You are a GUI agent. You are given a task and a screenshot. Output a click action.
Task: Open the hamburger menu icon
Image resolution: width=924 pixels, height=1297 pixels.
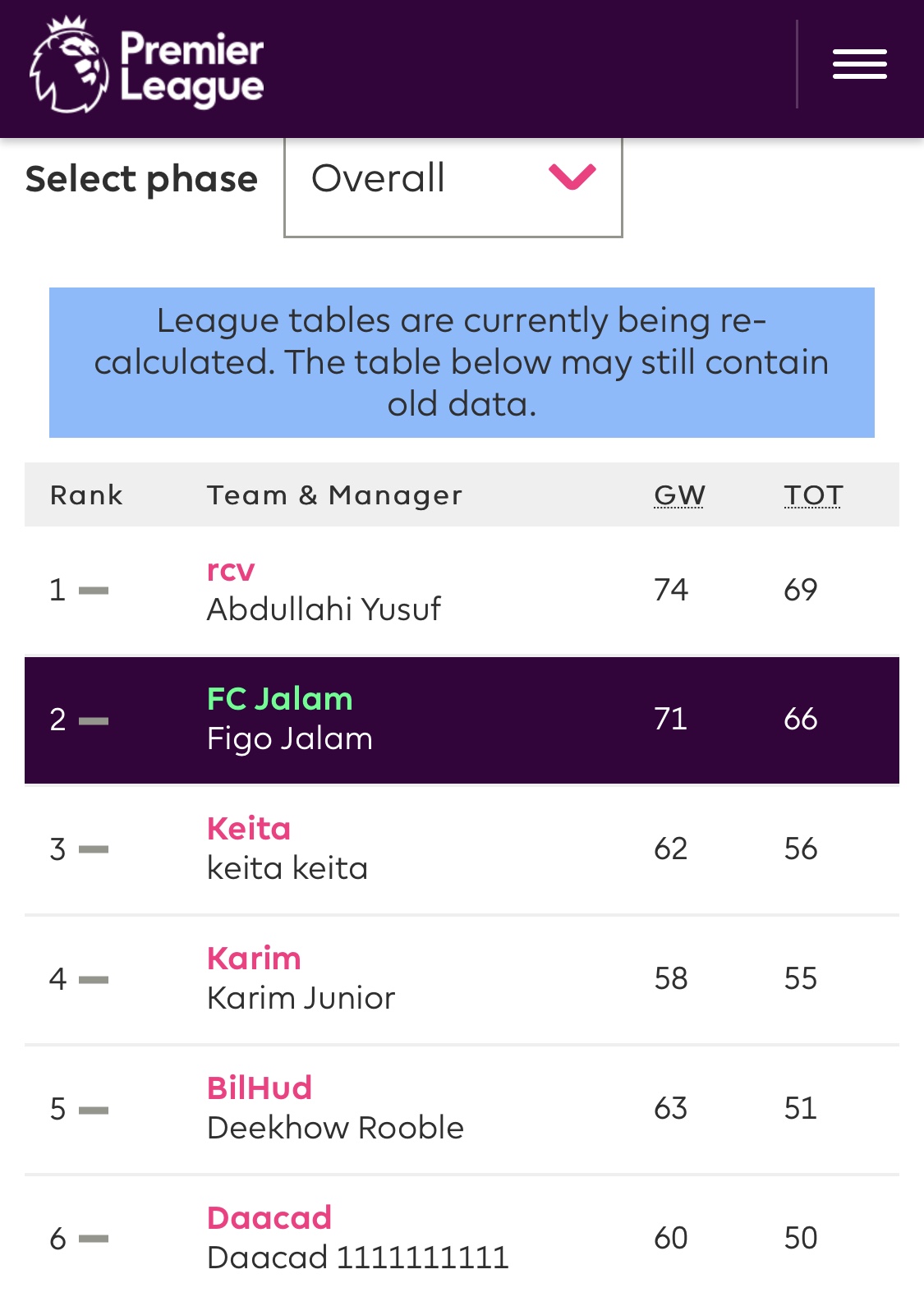click(859, 64)
